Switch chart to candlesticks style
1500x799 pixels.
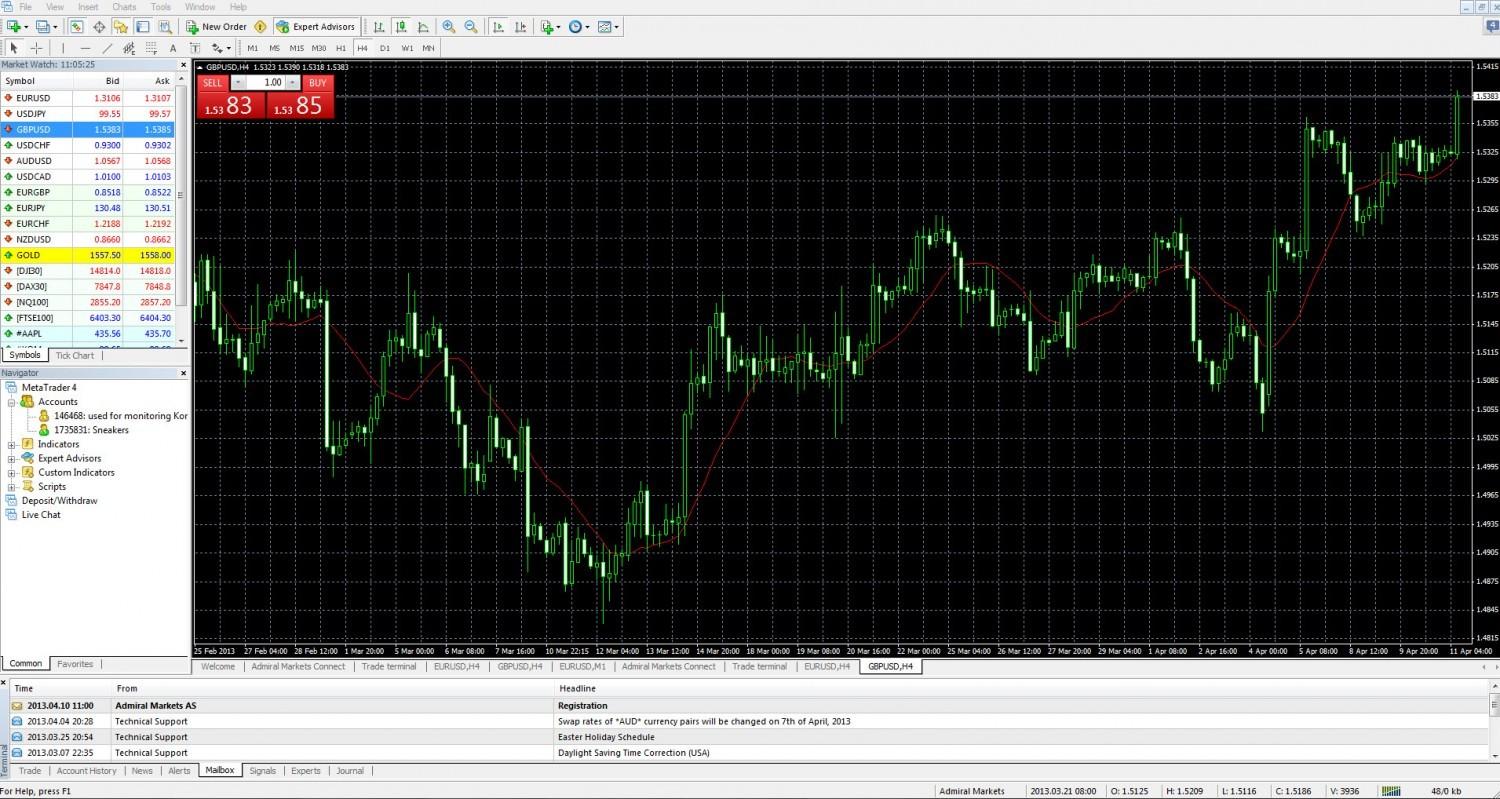click(x=400, y=27)
